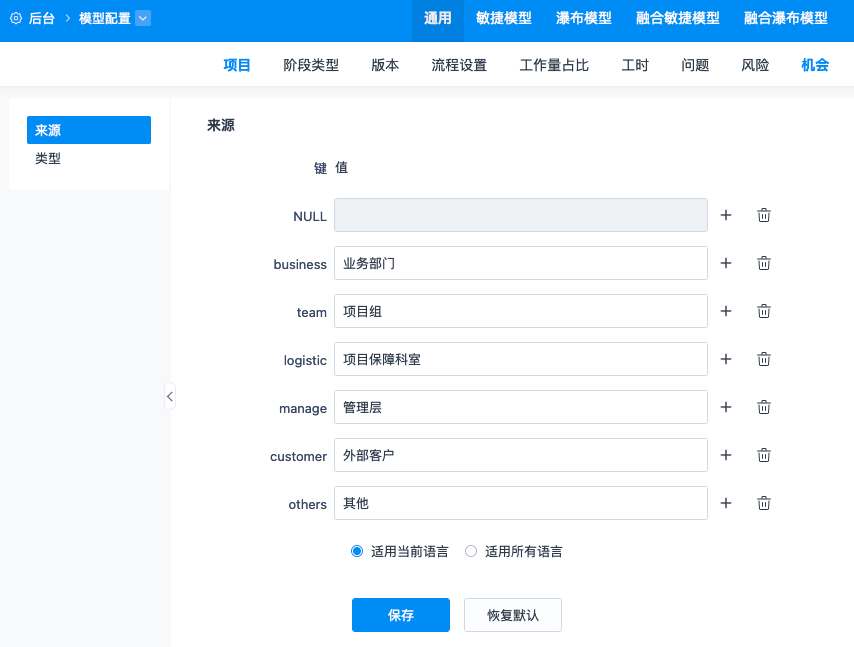854x647 pixels.
Task: Click the 保存 button
Action: pyautogui.click(x=400, y=615)
